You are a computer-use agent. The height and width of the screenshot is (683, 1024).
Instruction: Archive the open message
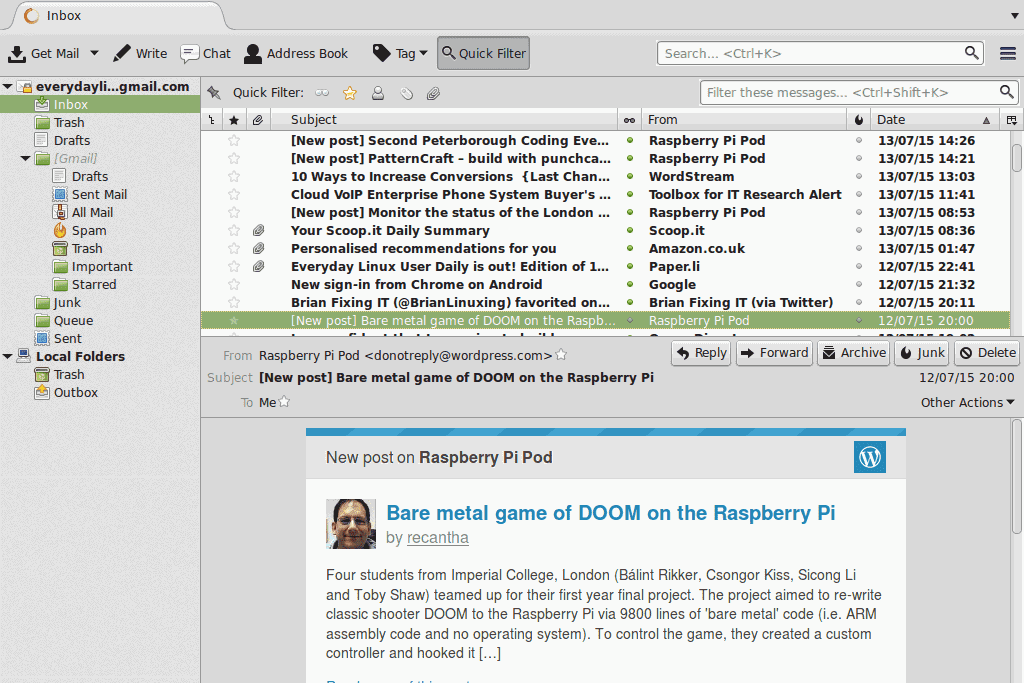click(854, 353)
